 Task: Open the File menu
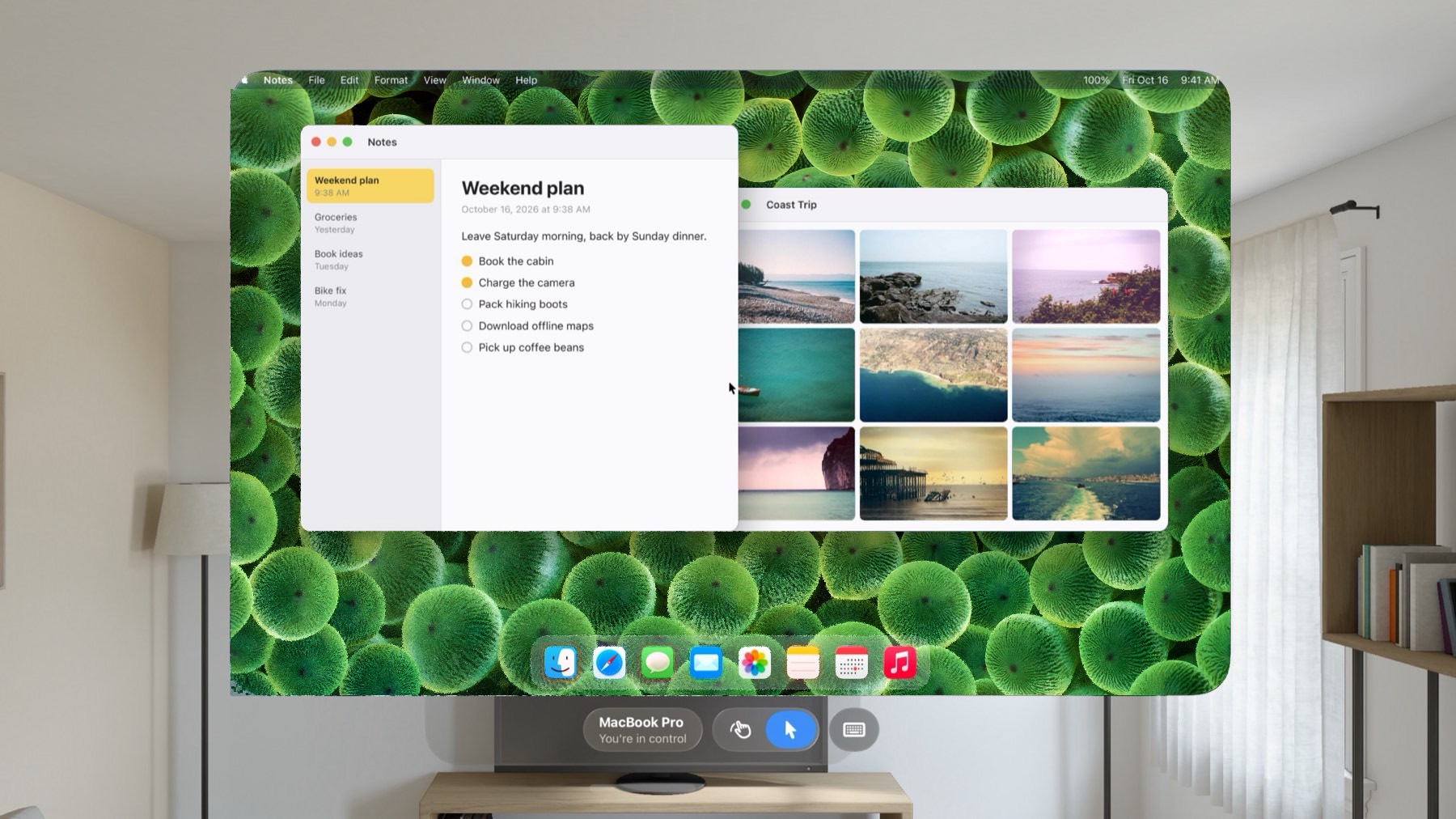coord(316,80)
